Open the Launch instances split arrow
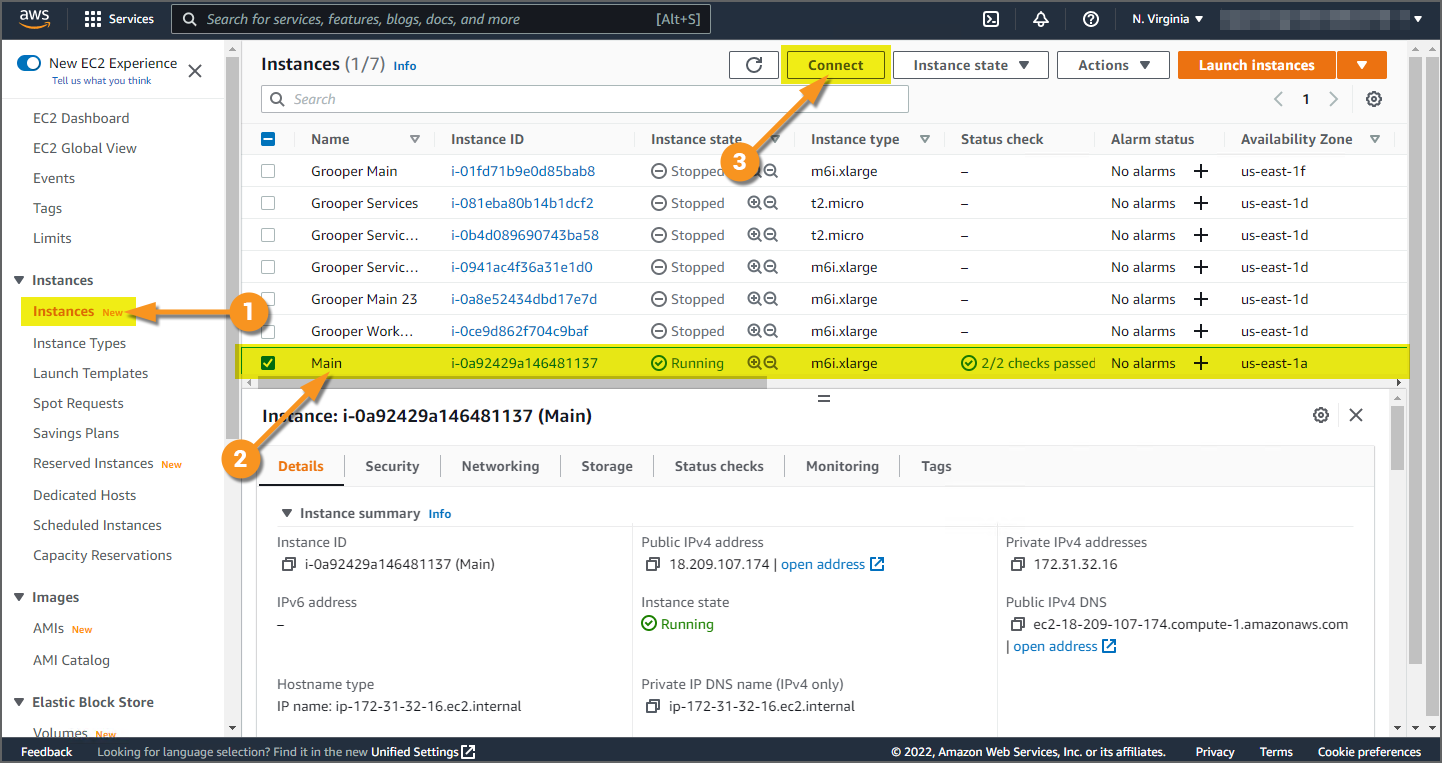 (x=1362, y=65)
